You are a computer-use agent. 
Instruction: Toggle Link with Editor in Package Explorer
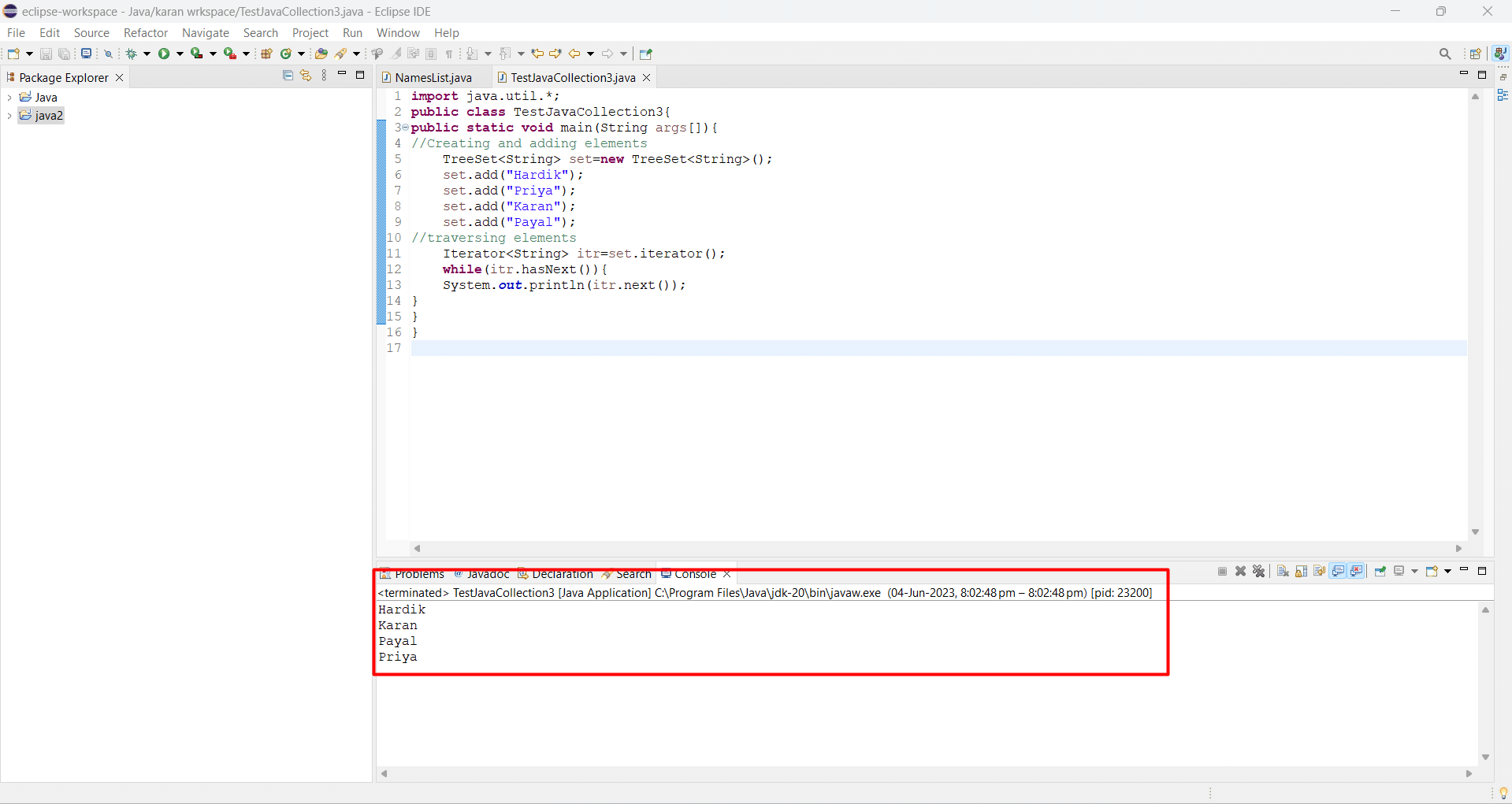click(x=306, y=76)
